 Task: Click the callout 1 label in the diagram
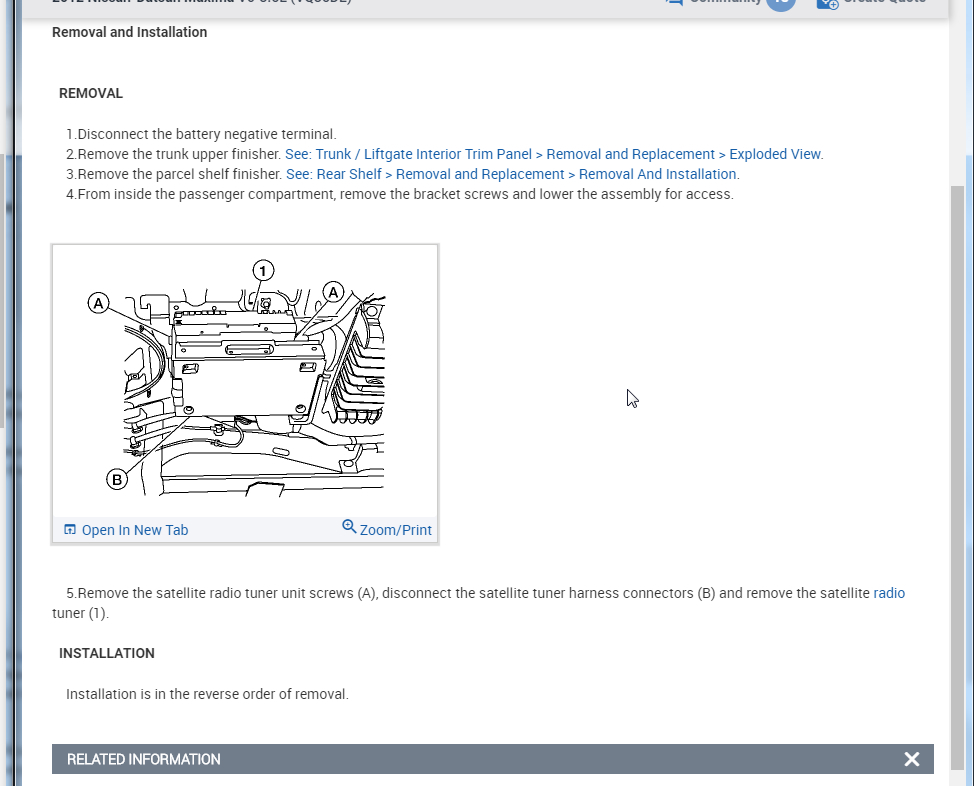(x=263, y=271)
